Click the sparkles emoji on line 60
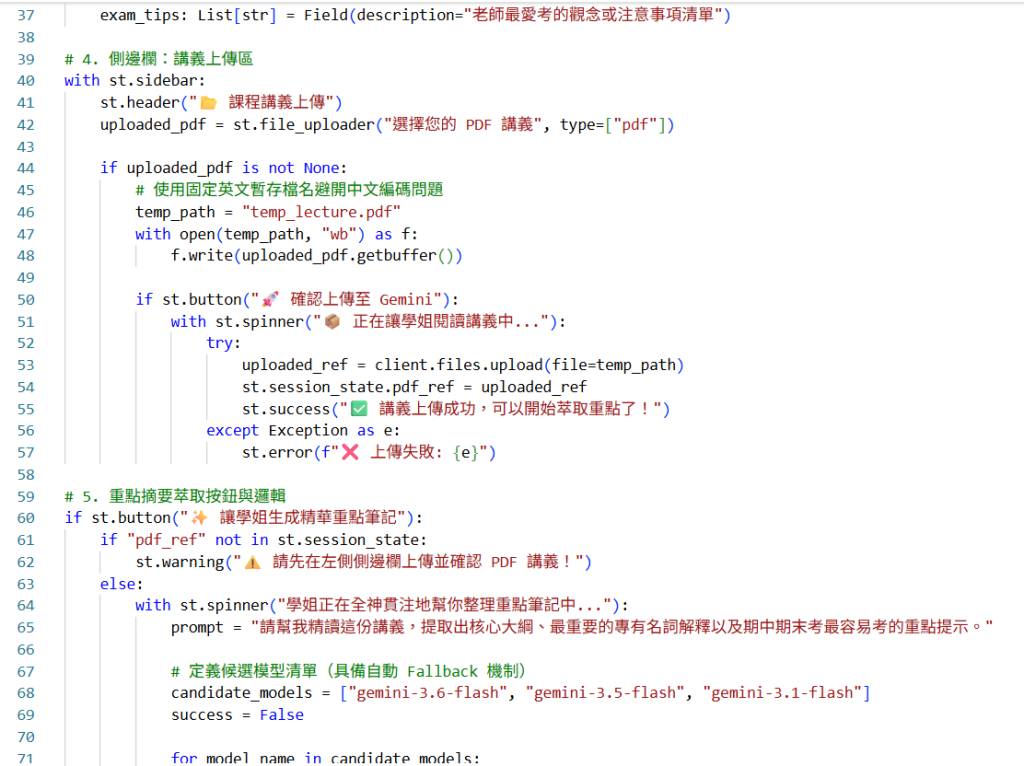 199,518
